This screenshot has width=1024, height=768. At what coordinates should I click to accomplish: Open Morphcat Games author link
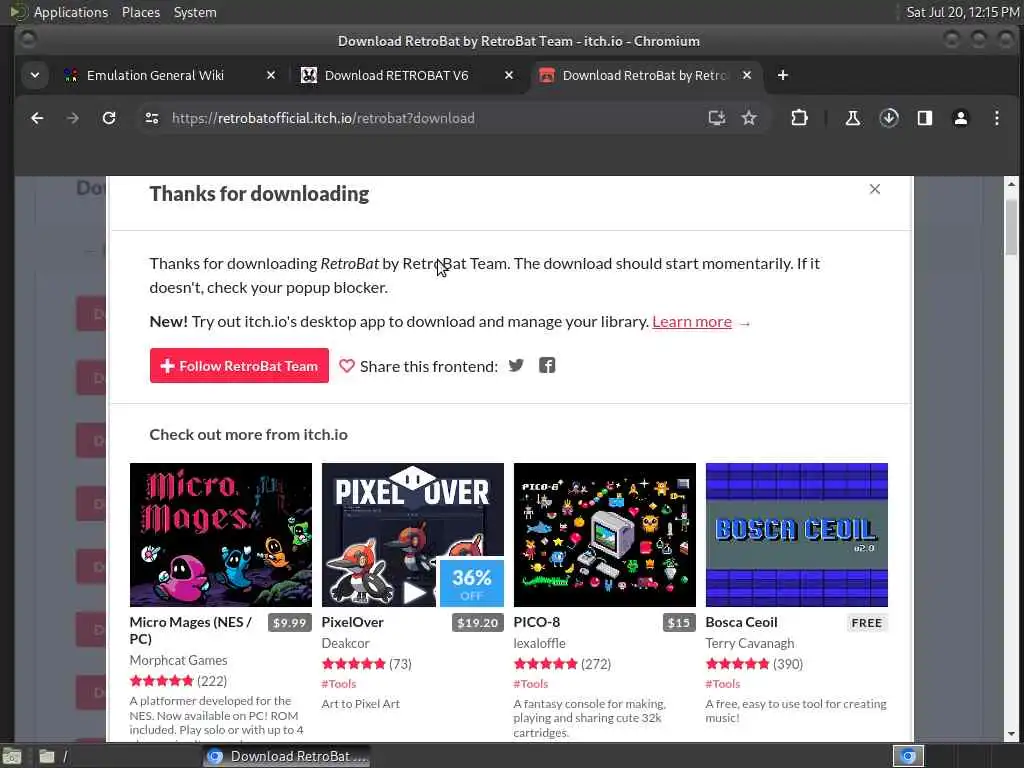[x=178, y=660]
